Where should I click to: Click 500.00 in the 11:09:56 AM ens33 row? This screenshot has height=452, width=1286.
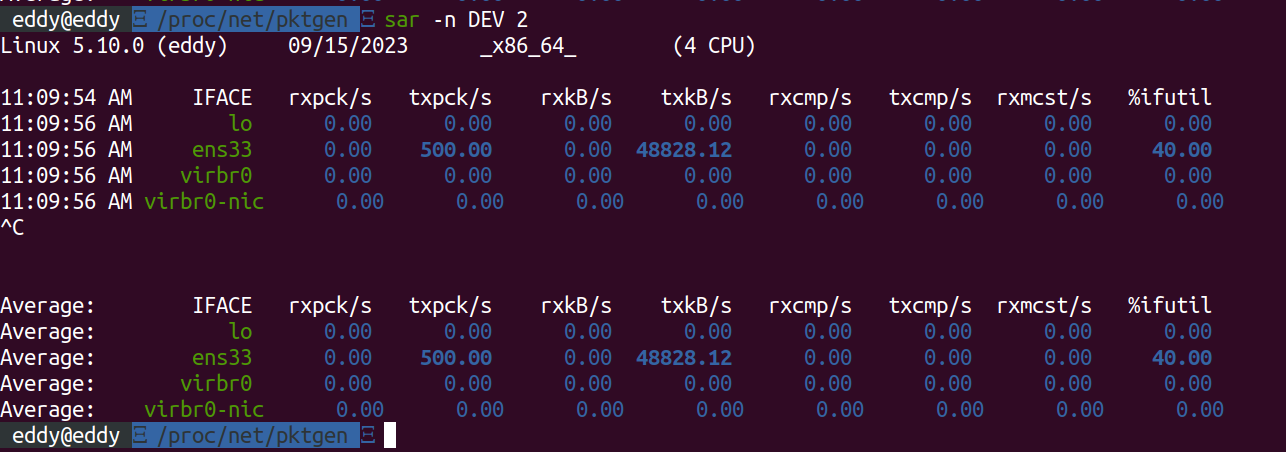pyautogui.click(x=456, y=150)
